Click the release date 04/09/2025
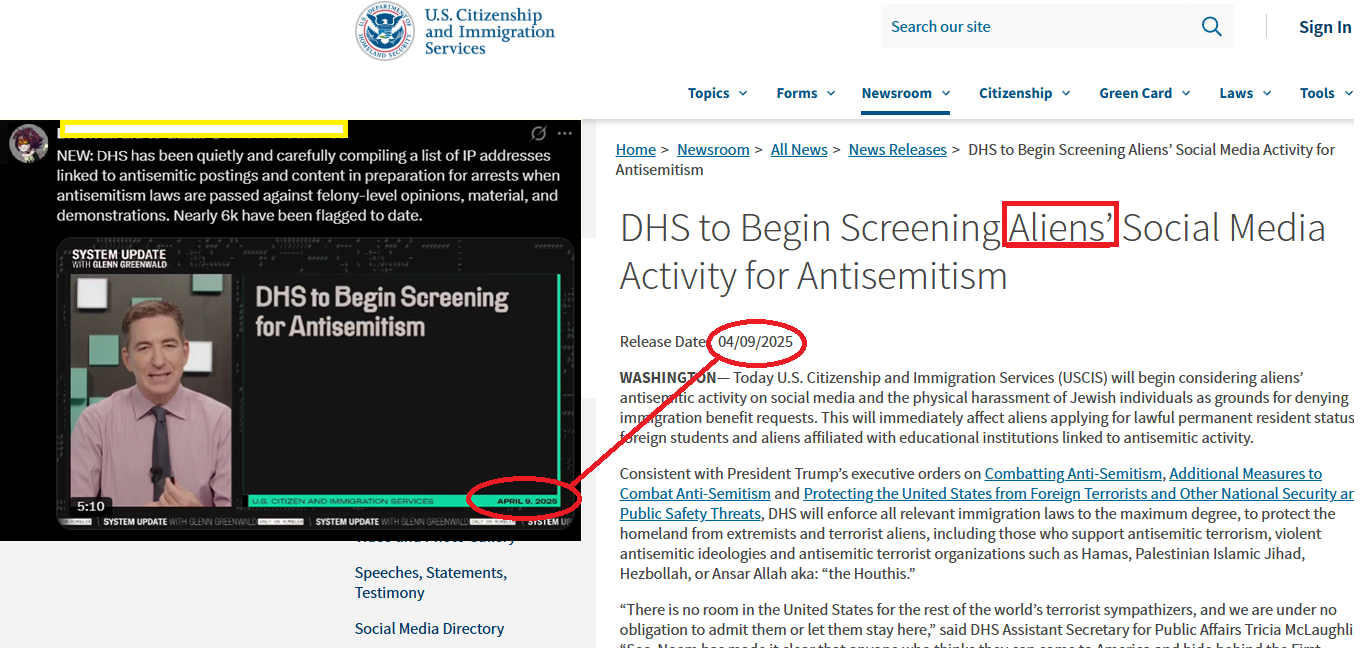The width and height of the screenshot is (1366, 648). click(x=755, y=342)
